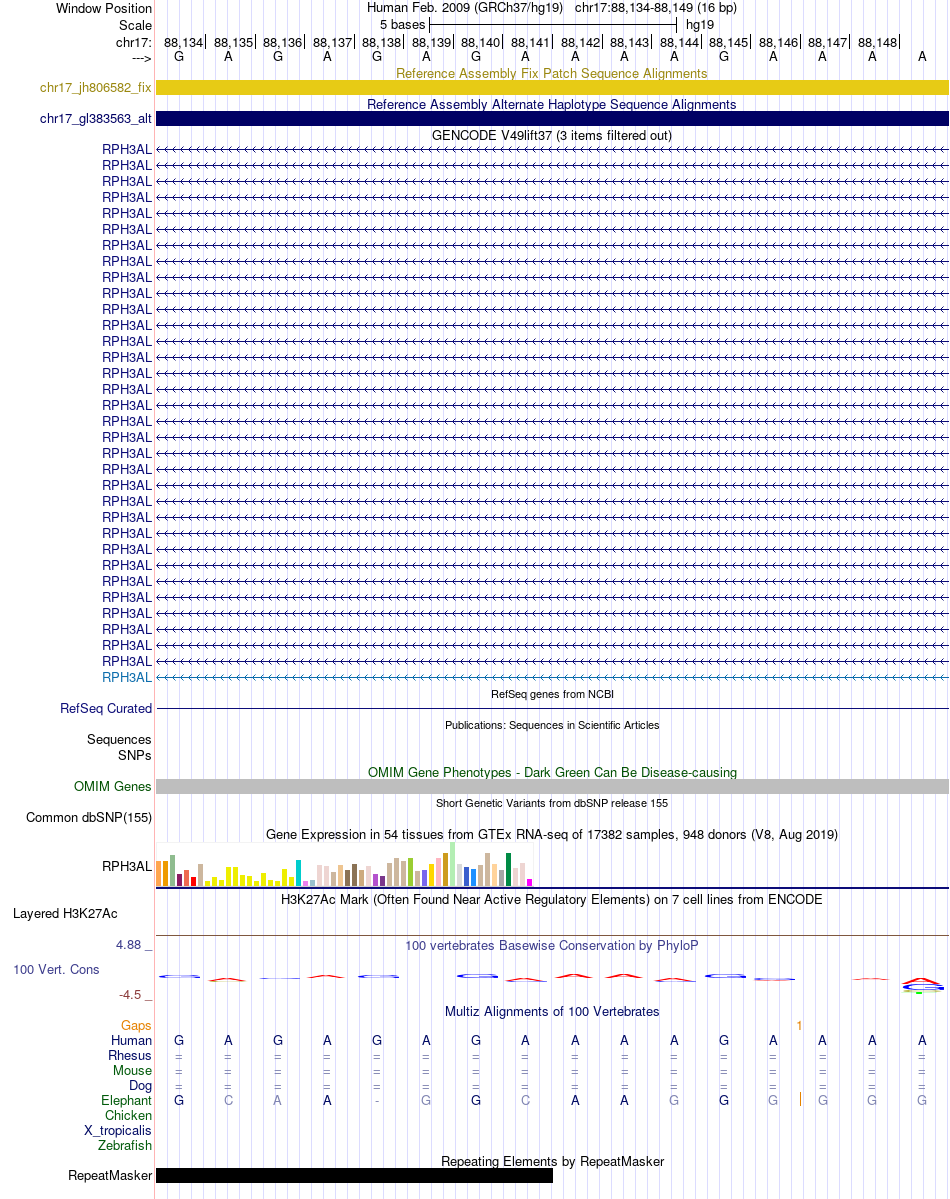
Task: Click the Layered H3K27Ac track label
Action: (65, 914)
